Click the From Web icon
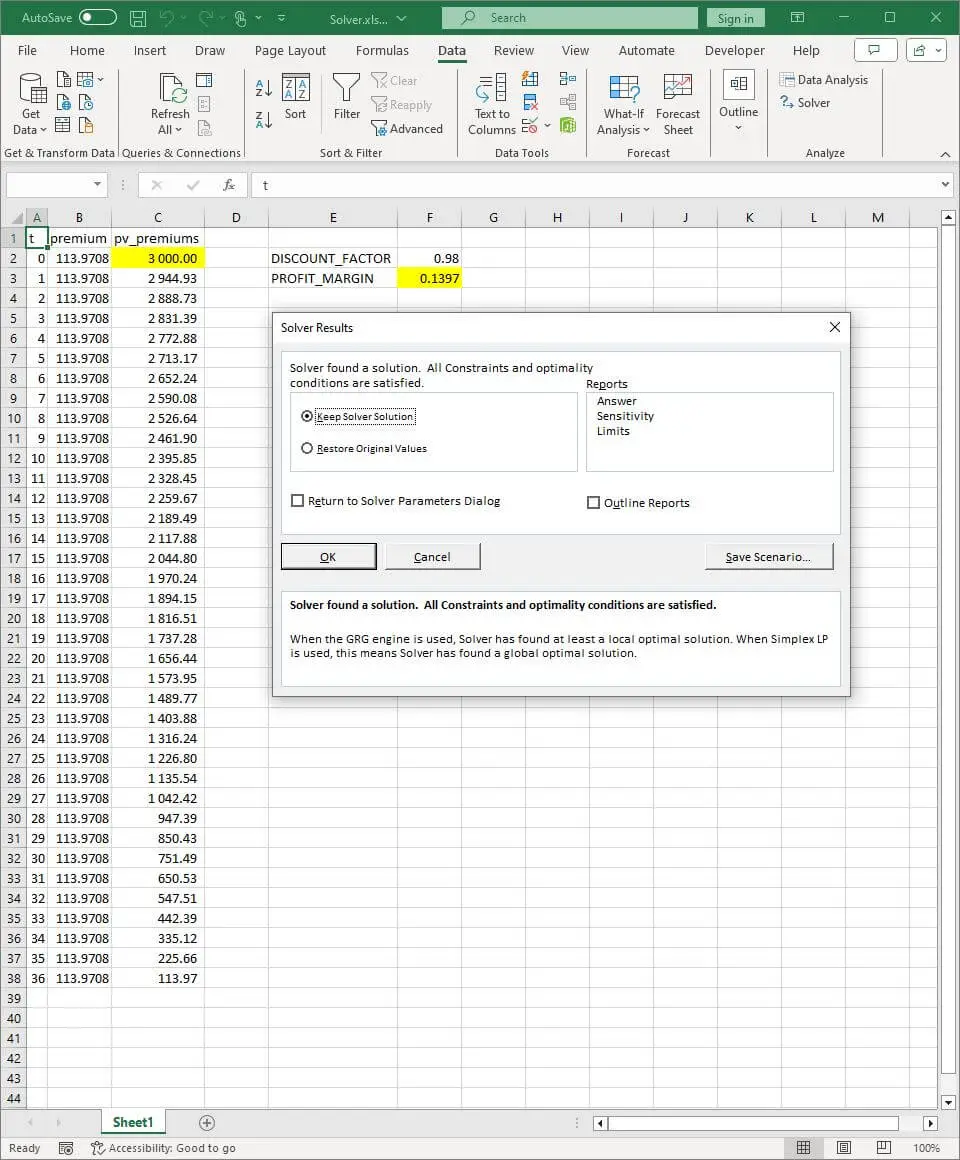This screenshot has width=960, height=1160. pos(64,103)
